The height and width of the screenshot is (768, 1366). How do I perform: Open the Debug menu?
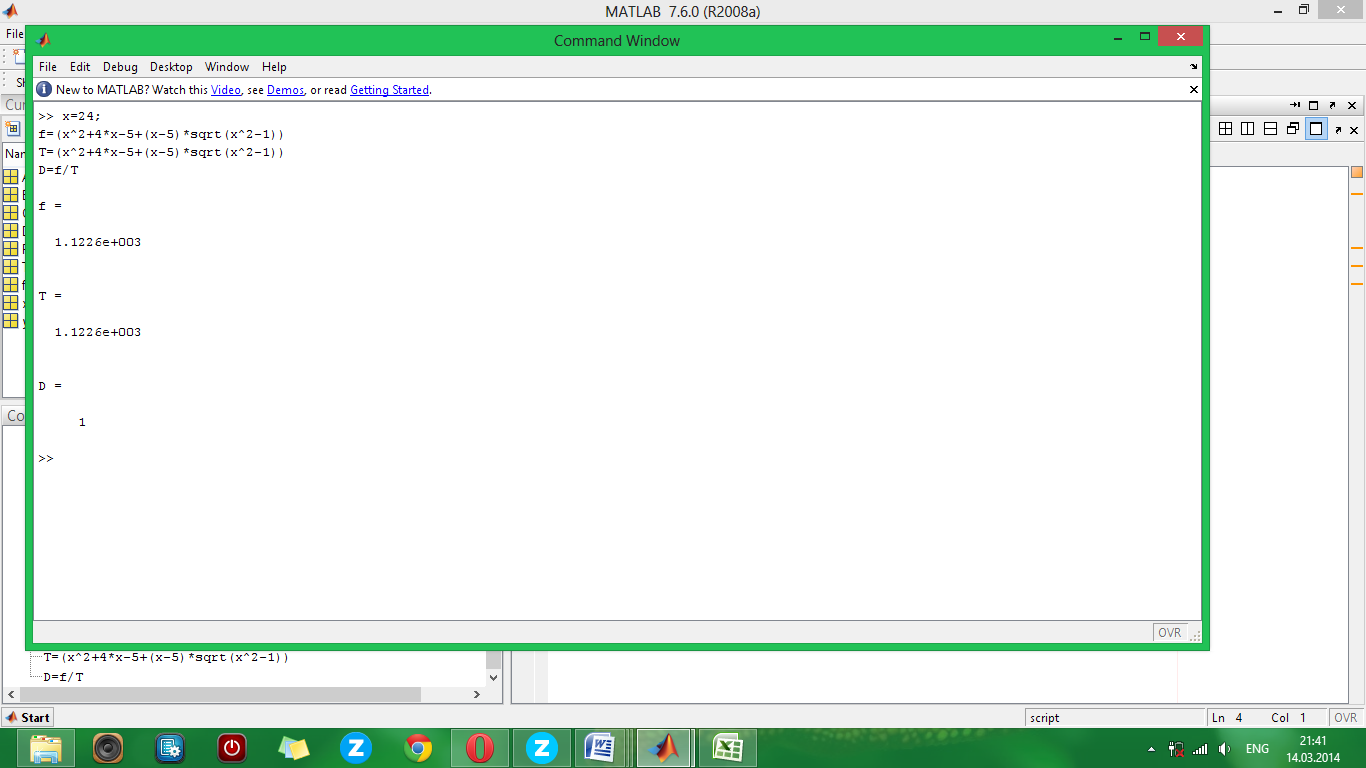pyautogui.click(x=120, y=67)
